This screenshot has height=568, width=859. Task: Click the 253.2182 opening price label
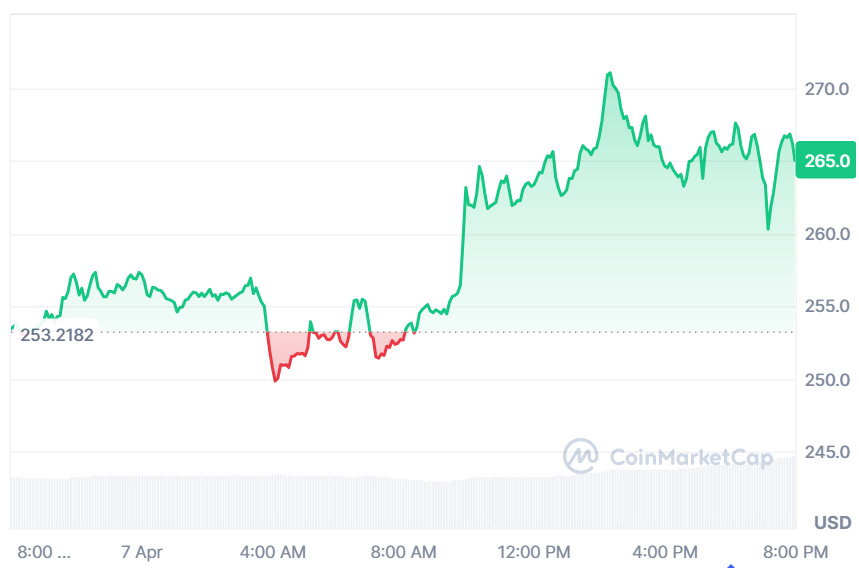(57, 334)
